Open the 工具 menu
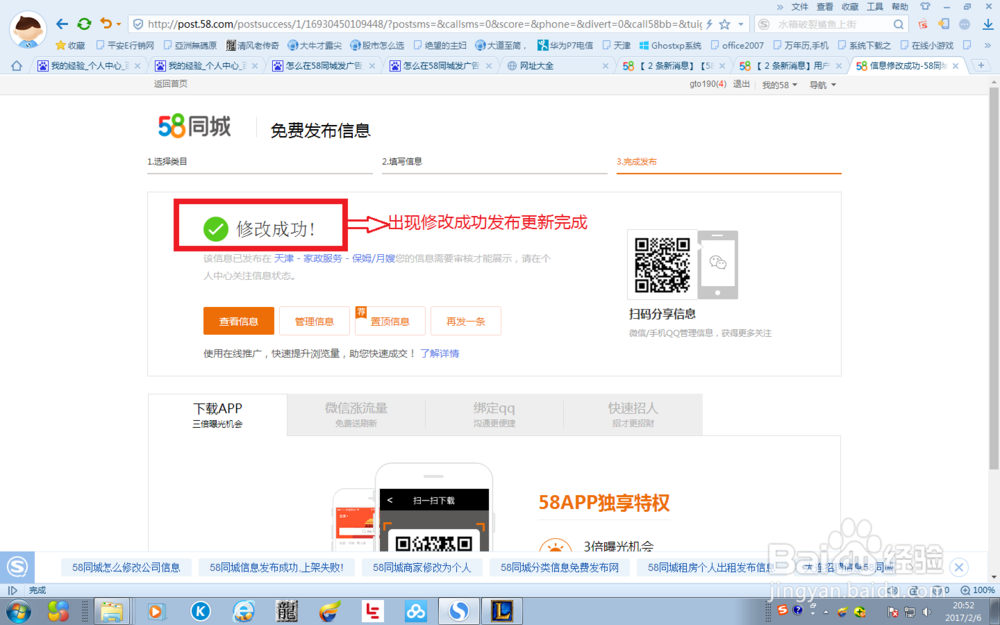The height and width of the screenshot is (625, 1000). point(875,6)
